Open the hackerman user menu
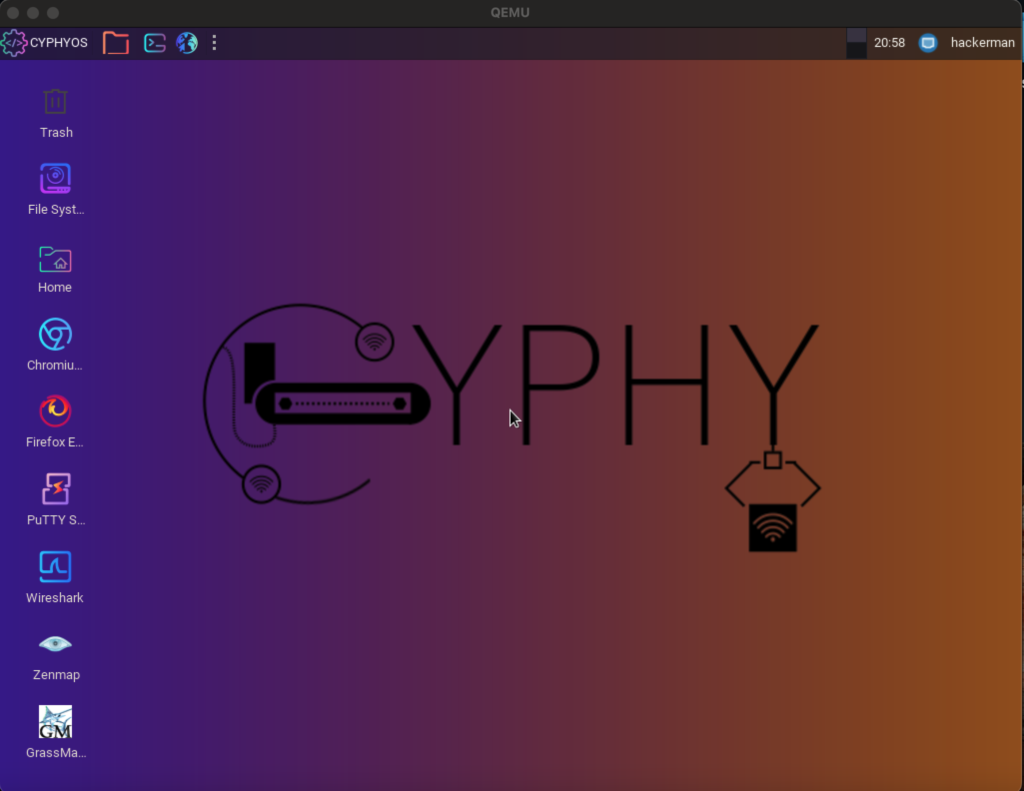1024x791 pixels. [982, 43]
